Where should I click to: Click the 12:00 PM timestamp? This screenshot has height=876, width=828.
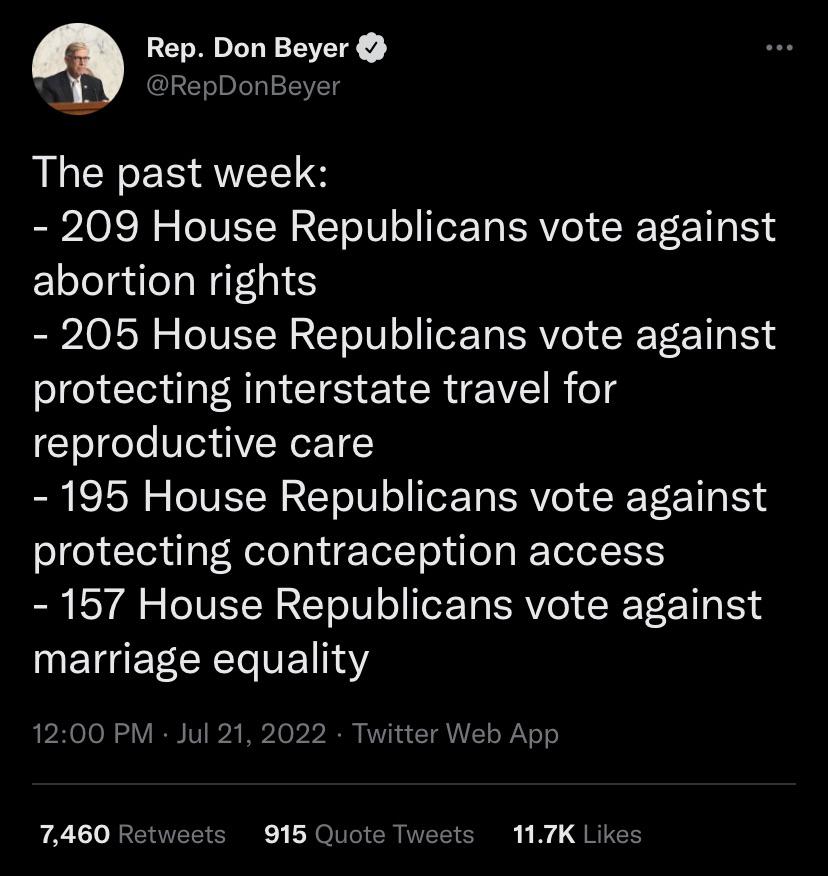(93, 733)
